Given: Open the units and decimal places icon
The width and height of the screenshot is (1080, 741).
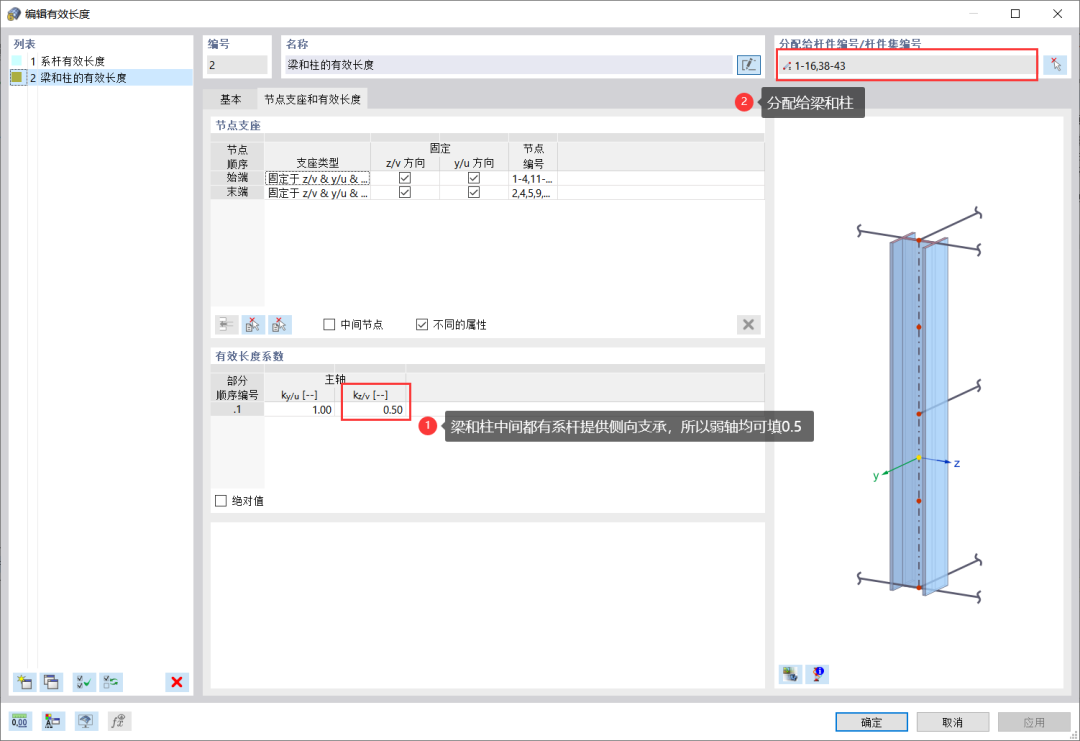Looking at the screenshot, I should [x=20, y=721].
